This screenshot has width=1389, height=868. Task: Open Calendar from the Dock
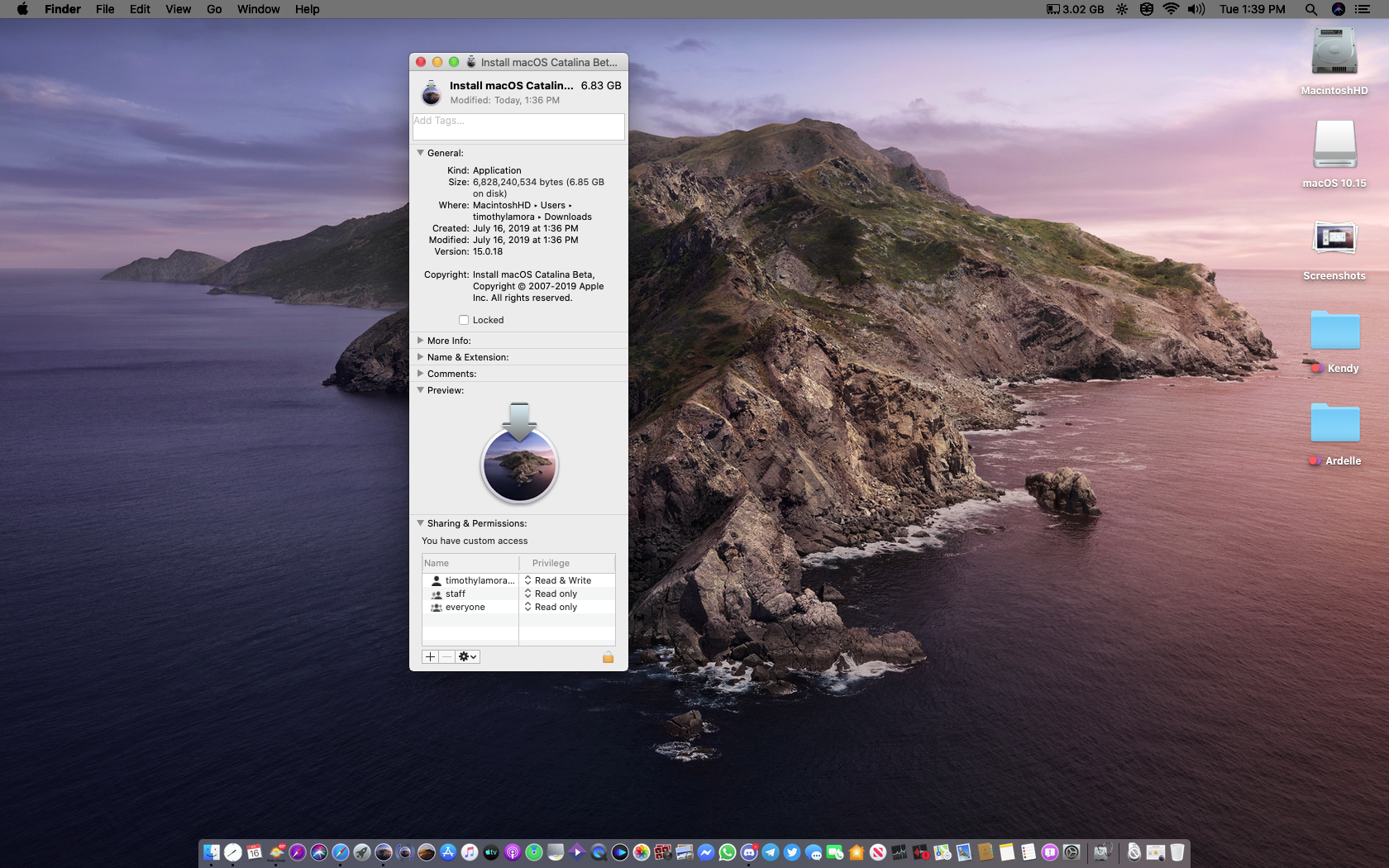tap(255, 852)
